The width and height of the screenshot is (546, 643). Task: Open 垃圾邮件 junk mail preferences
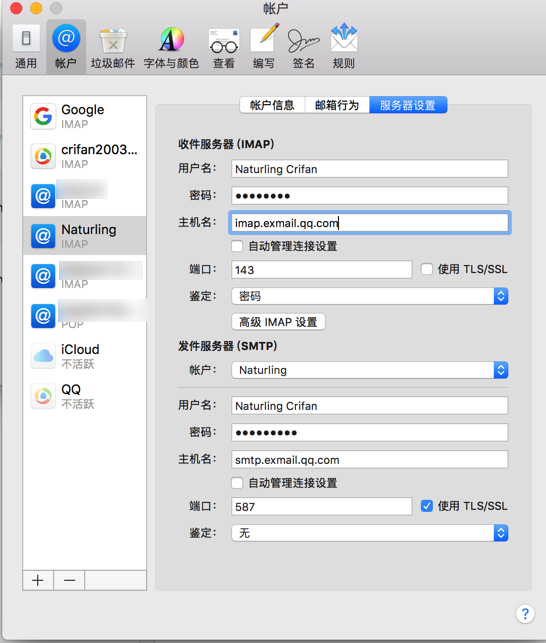[113, 46]
